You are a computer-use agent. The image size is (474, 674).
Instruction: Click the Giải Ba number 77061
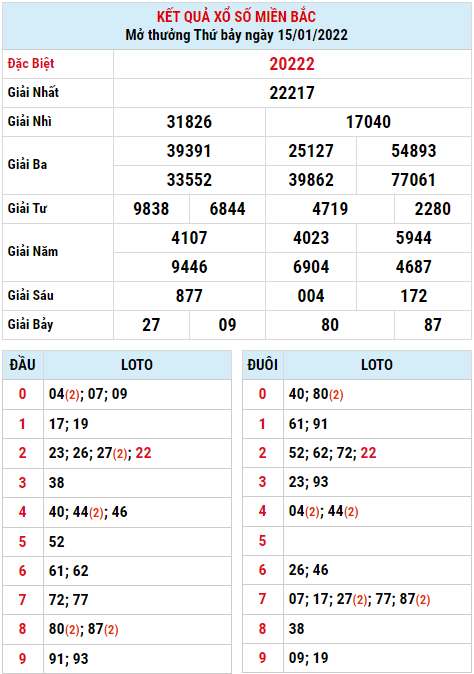tap(413, 180)
